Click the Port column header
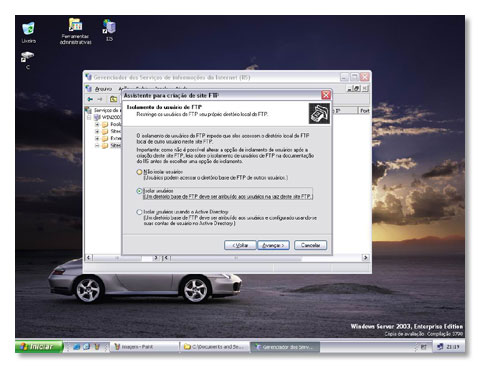 [x=364, y=110]
